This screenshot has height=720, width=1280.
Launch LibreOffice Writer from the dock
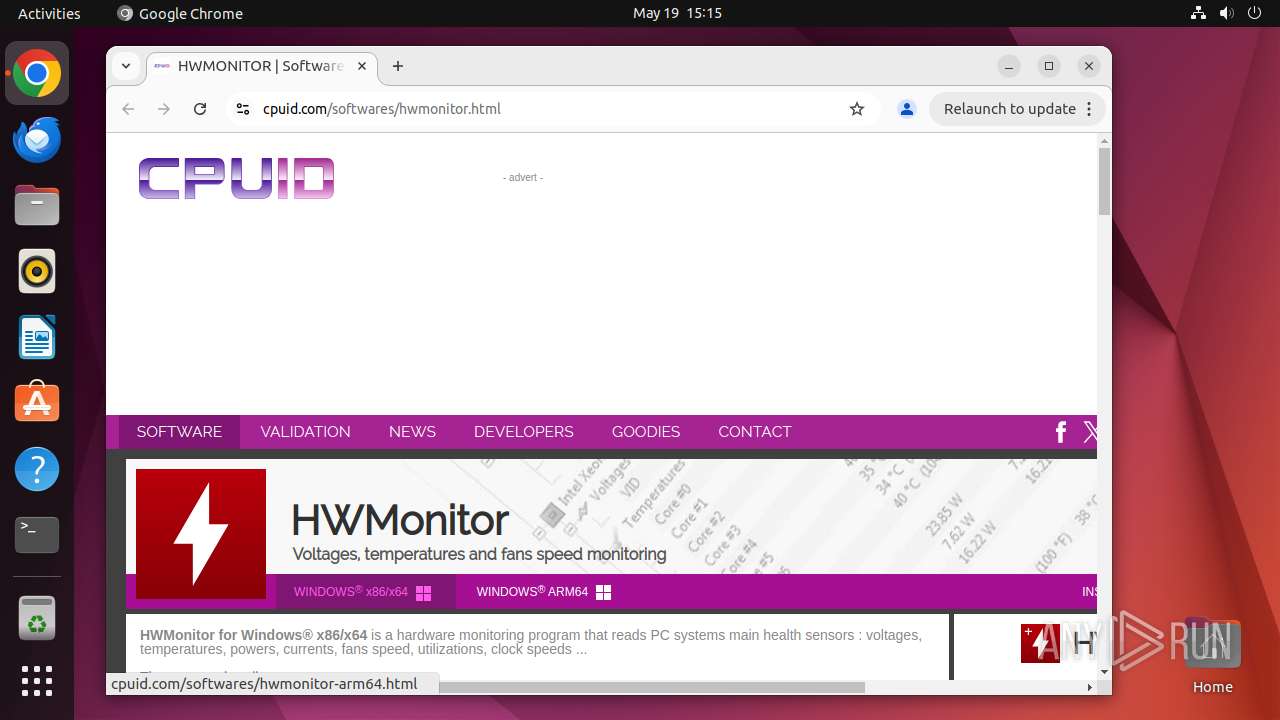(37, 337)
